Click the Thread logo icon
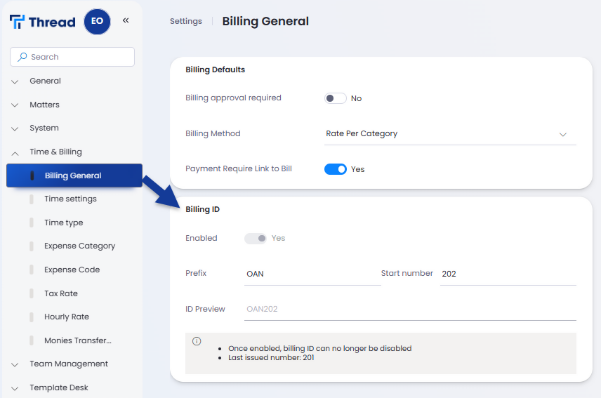Image resolution: width=601 pixels, height=398 pixels. coord(17,22)
